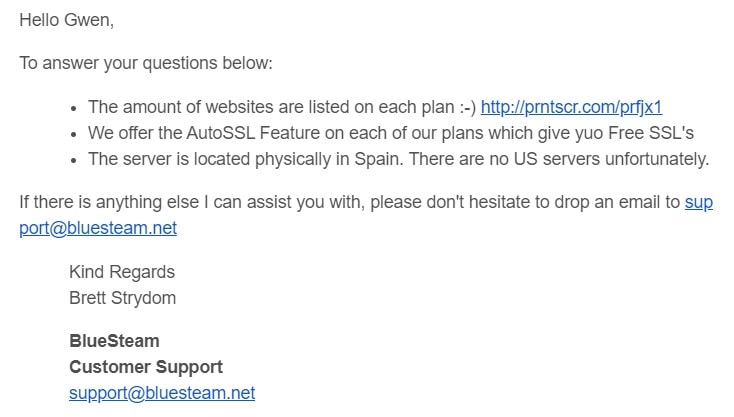734x417 pixels.
Task: Click bullet marker before 'The amount of websites'
Action: [x=73, y=109]
